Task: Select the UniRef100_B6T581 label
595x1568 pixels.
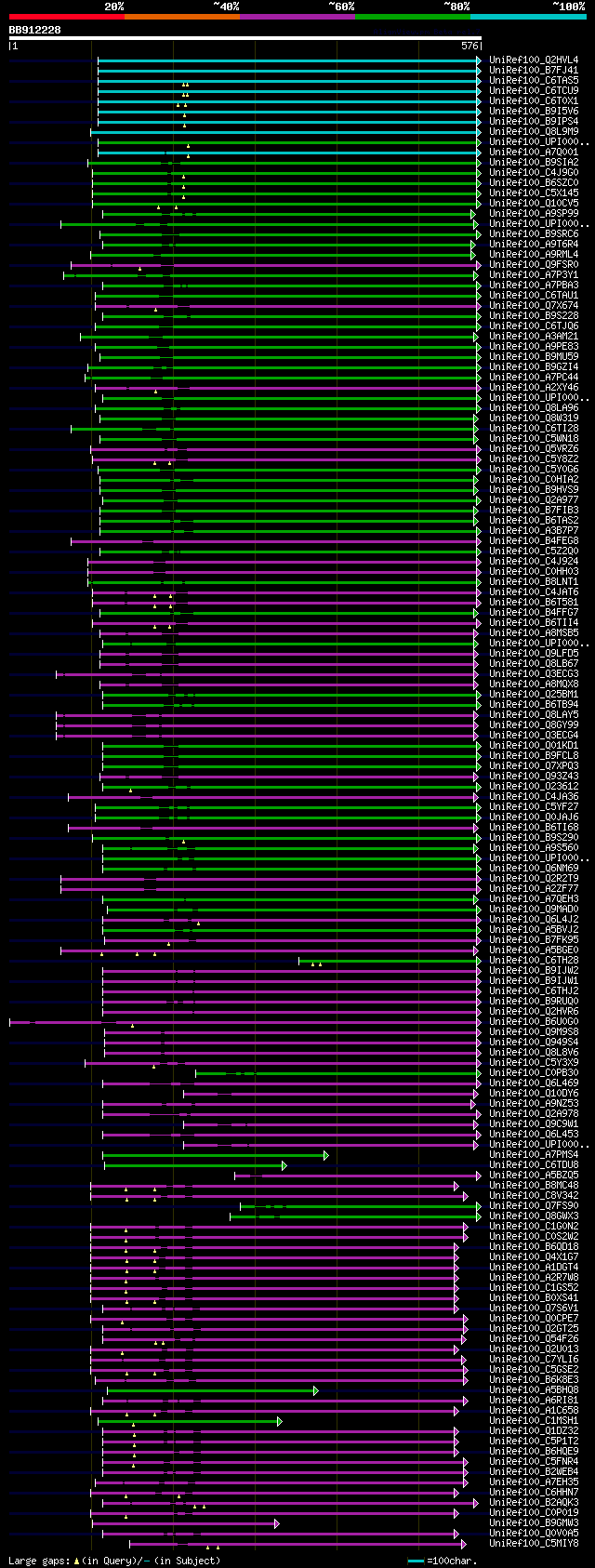Action: pos(534,602)
